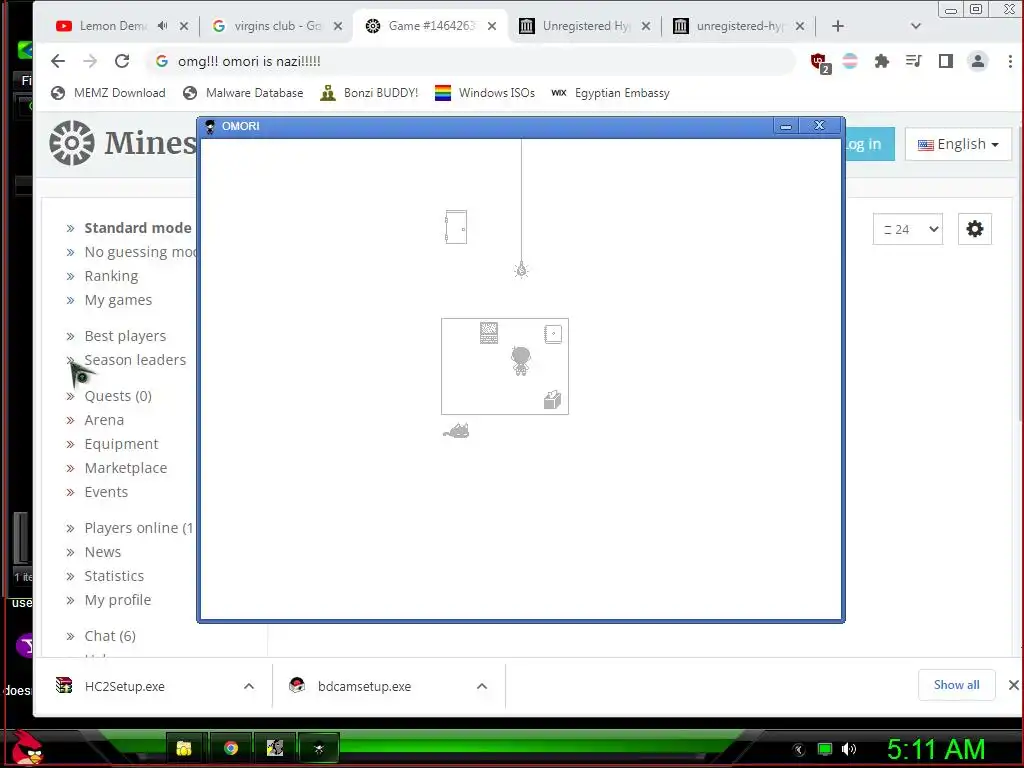This screenshot has height=768, width=1024.
Task: Click the tissue box in OMORI's room
Action: point(552,400)
